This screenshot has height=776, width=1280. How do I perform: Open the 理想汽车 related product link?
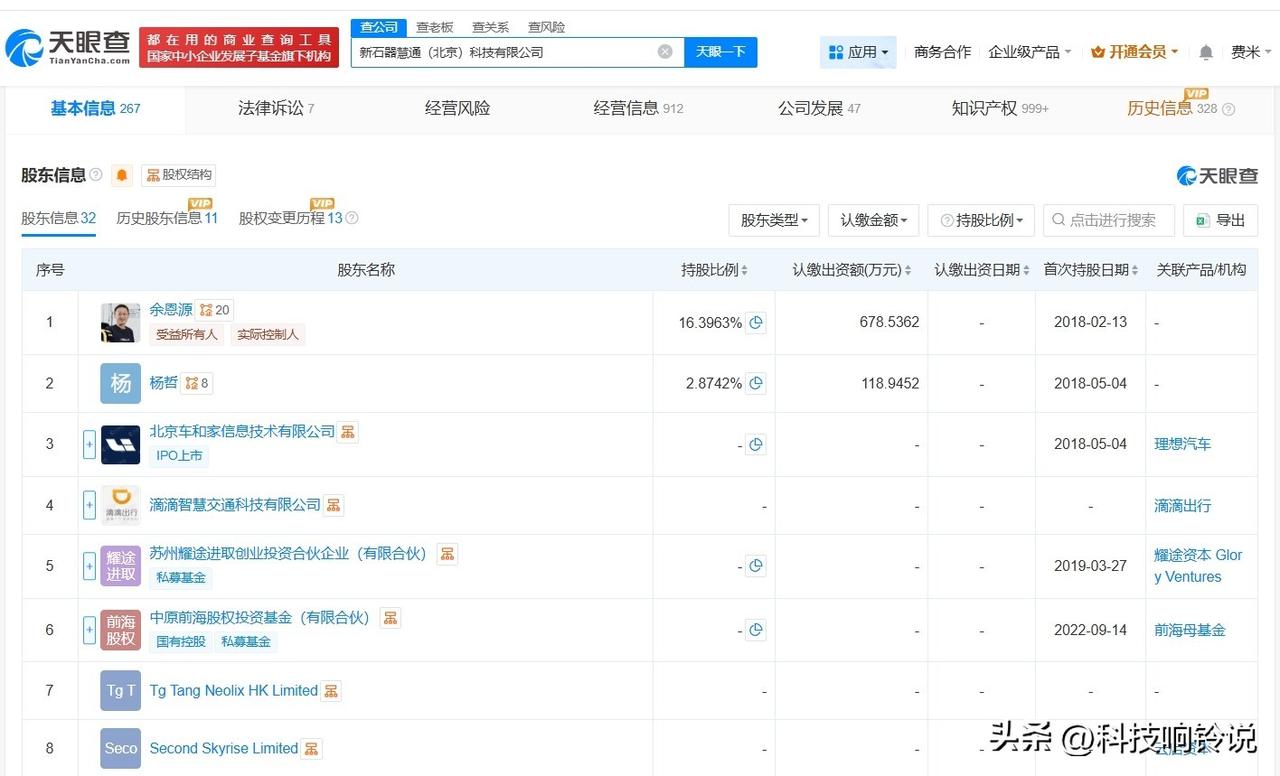pos(1182,444)
